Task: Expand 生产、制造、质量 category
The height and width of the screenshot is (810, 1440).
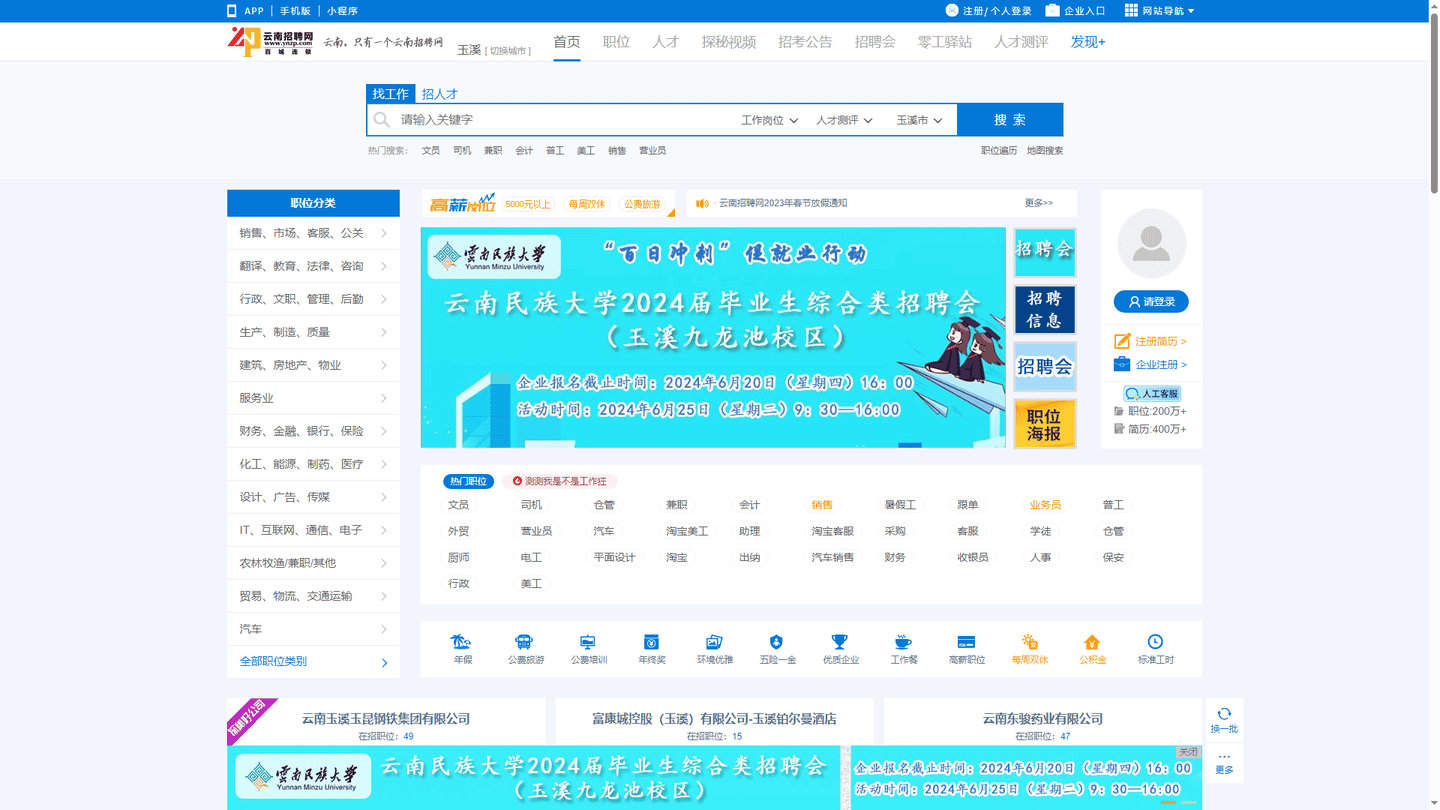Action: [313, 332]
